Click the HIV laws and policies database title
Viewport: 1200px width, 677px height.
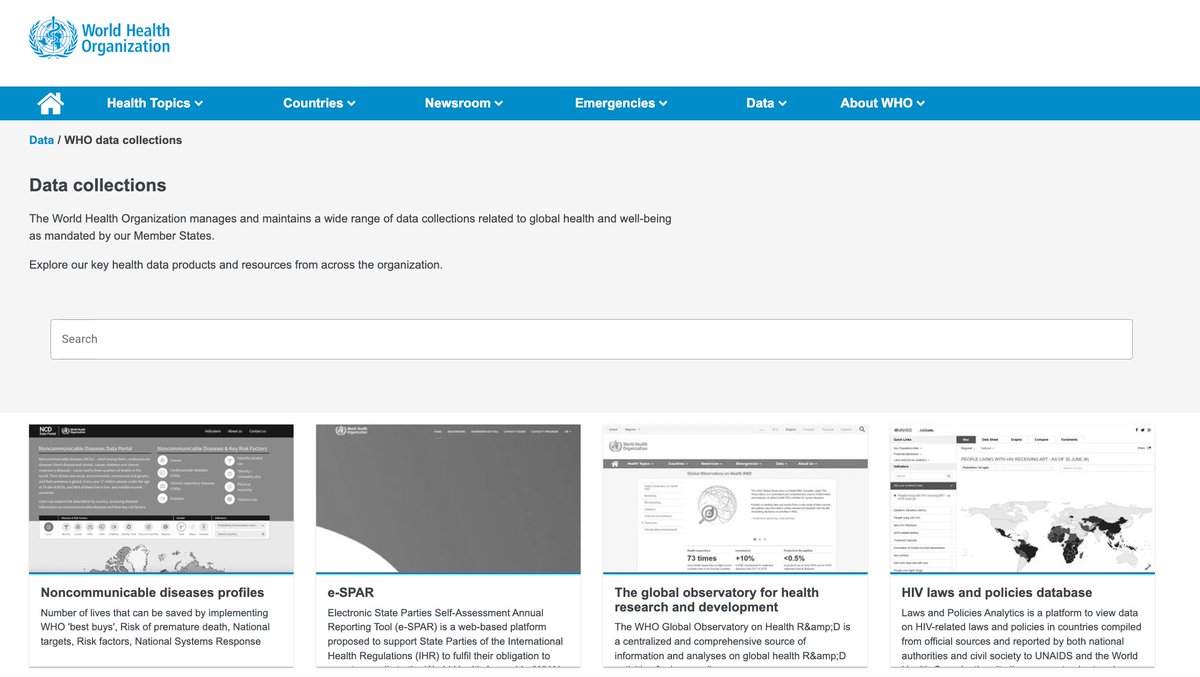pos(997,593)
